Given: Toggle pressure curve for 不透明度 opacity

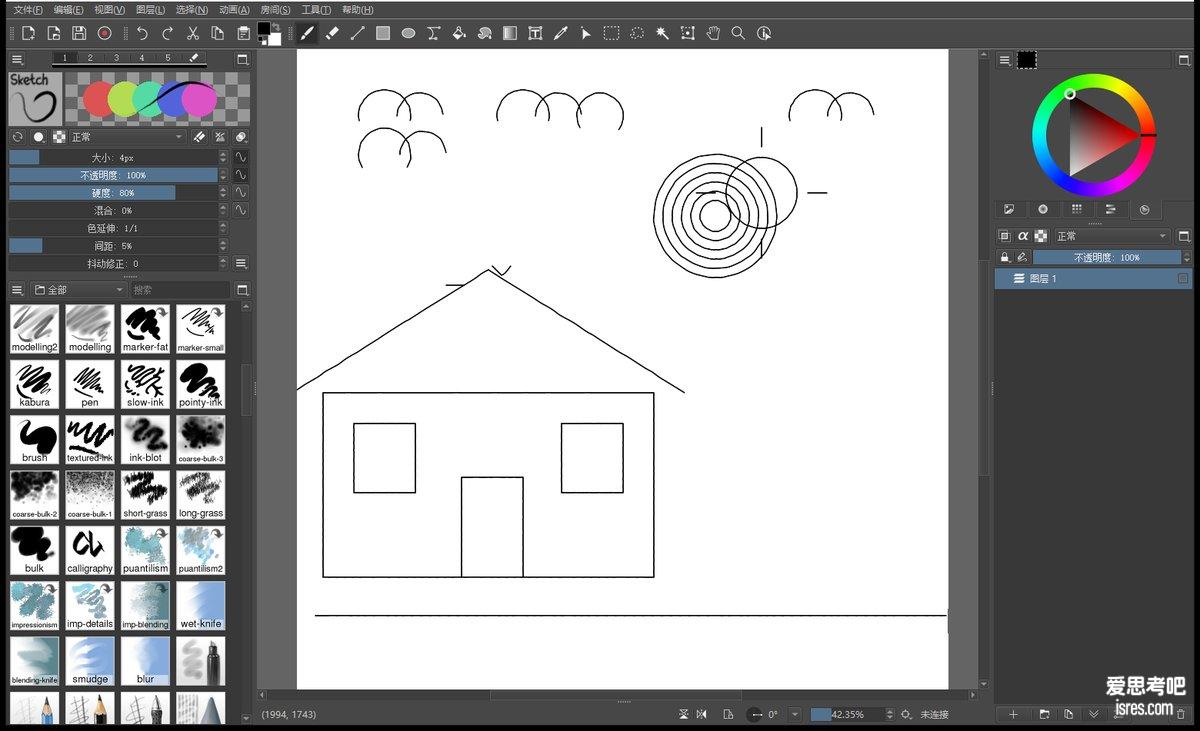Looking at the screenshot, I should click(241, 175).
